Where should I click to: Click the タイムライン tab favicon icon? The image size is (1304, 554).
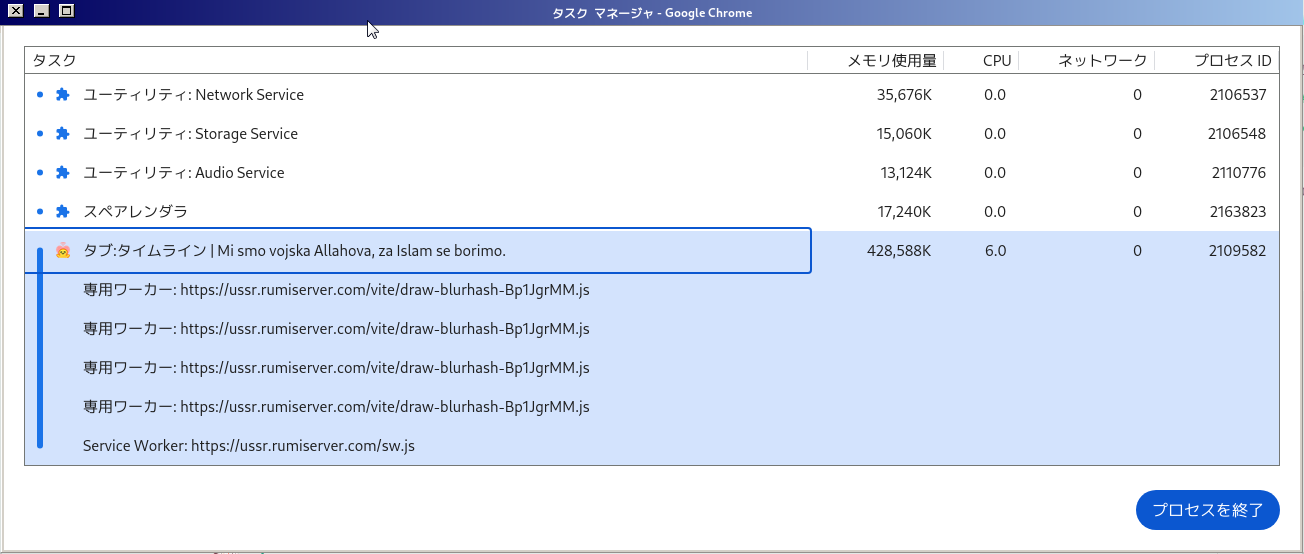point(62,251)
